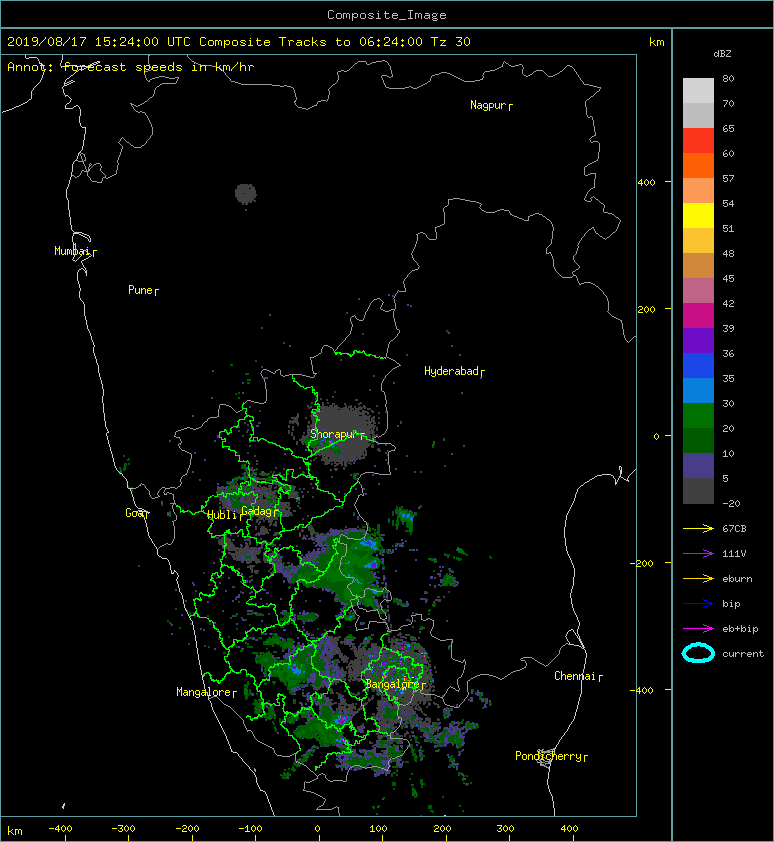
Task: Click the gray circular radar echo north of Pune
Action: click(x=246, y=194)
